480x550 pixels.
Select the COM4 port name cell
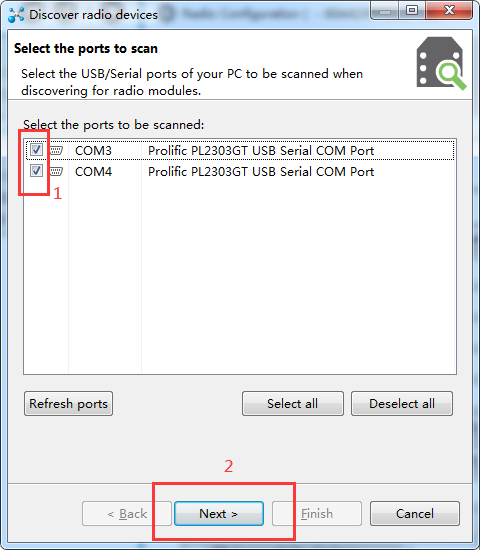point(93,172)
